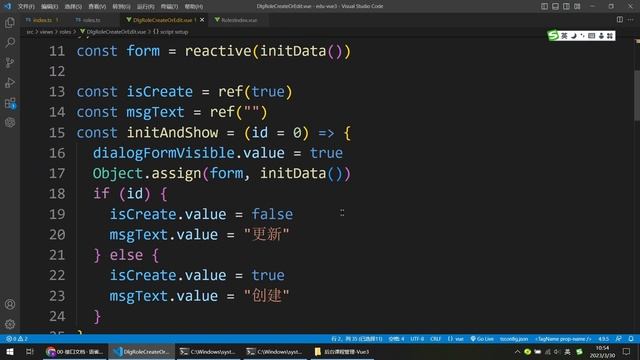640x360 pixels.
Task: Open the Accounts menu in activity bar
Action: [10, 304]
